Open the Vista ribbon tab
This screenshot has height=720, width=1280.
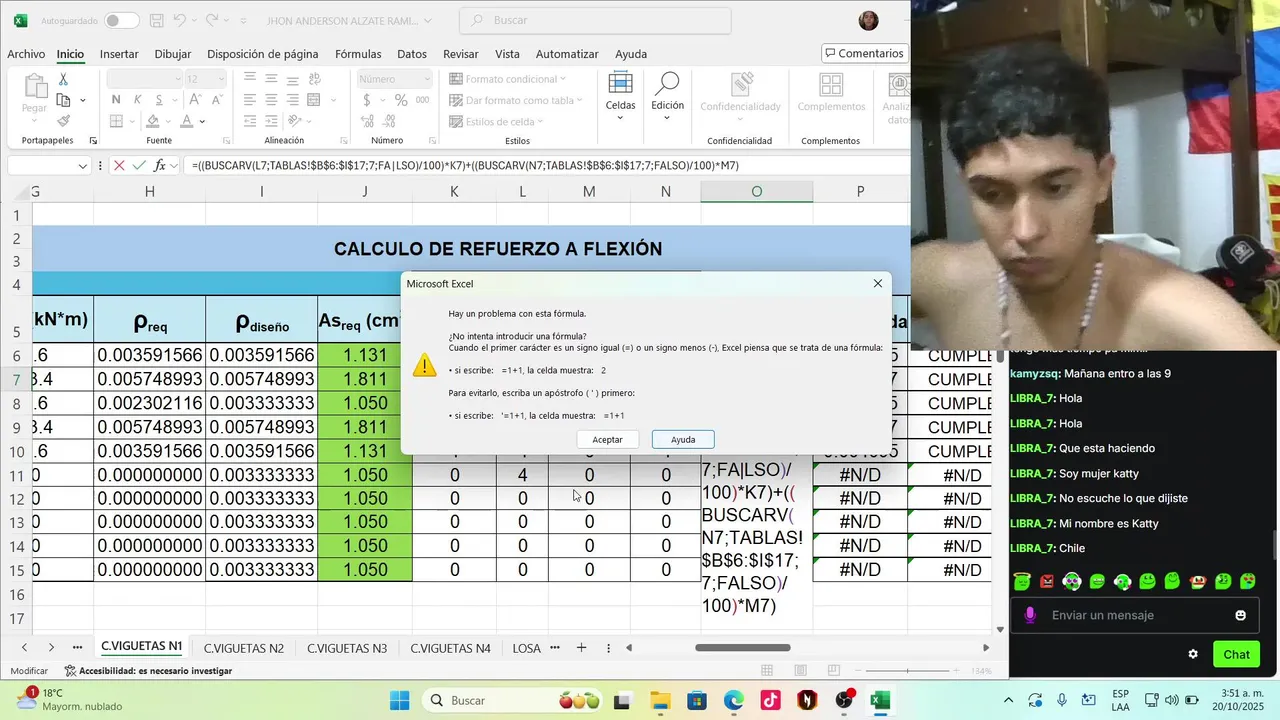coord(507,54)
